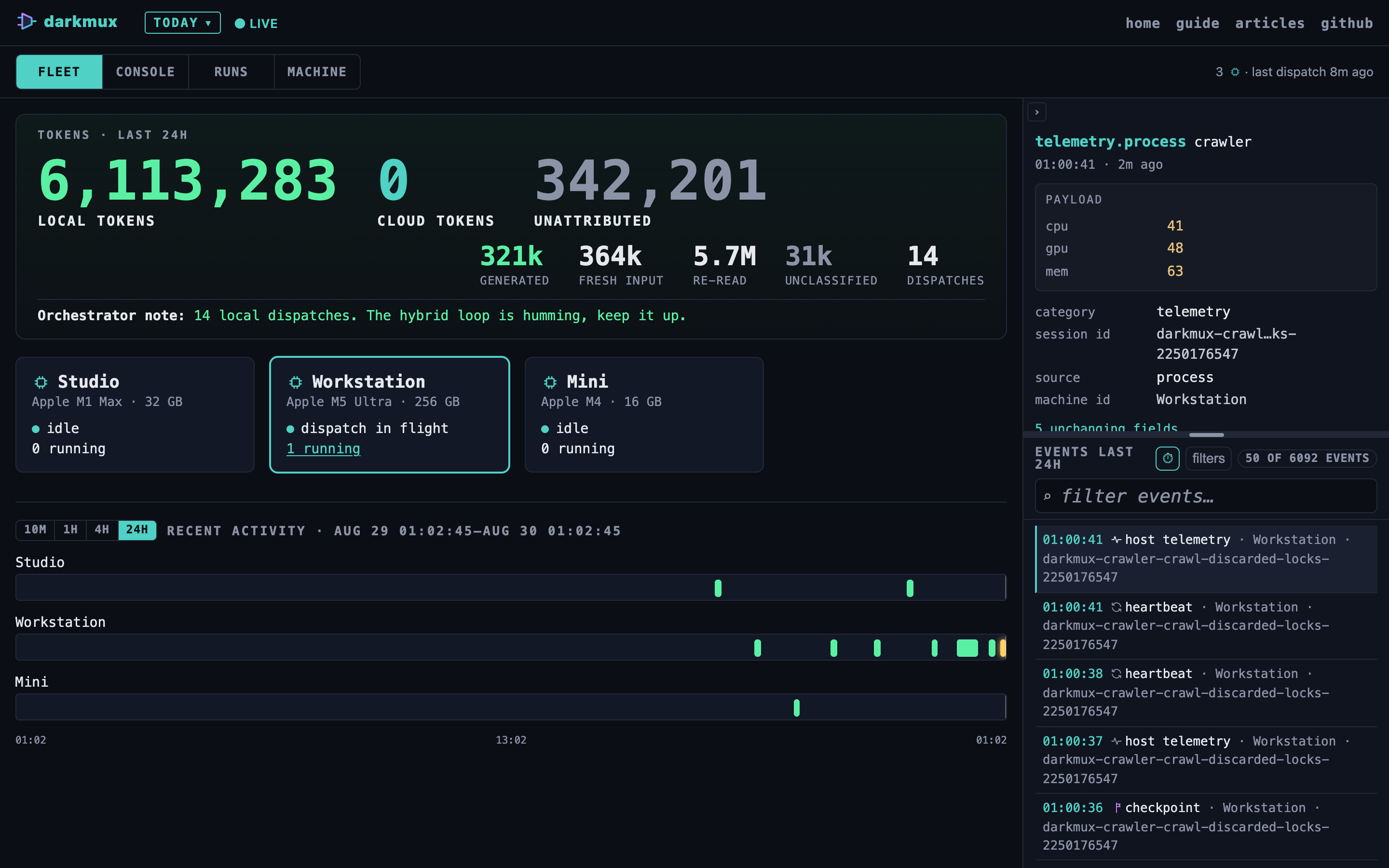Click the 31k UNCLASSIFIED stat
Image resolution: width=1389 pixels, height=868 pixels.
coord(831,265)
